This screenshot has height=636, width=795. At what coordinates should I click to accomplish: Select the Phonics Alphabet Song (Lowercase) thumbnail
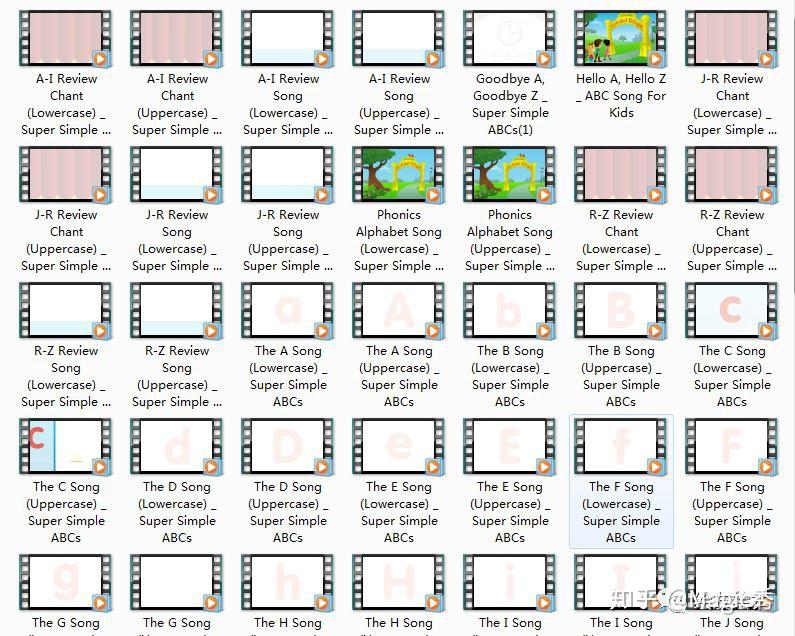399,174
